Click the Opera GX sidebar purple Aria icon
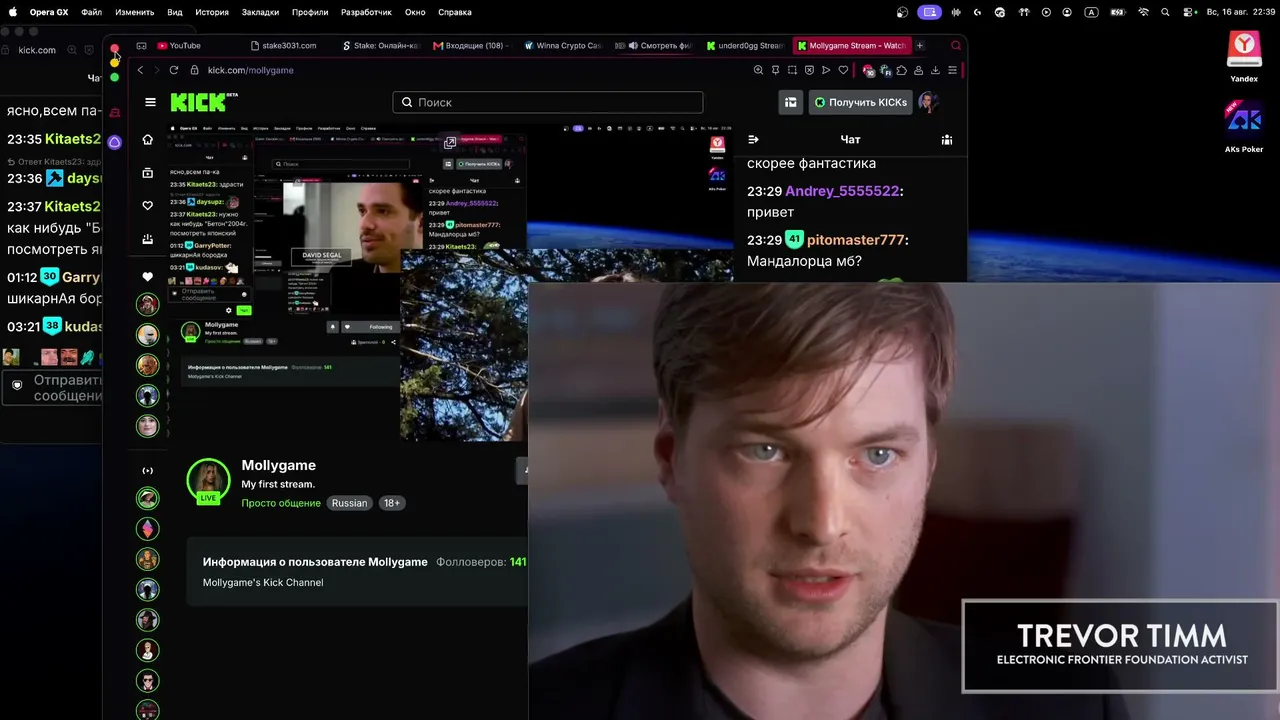The height and width of the screenshot is (720, 1280). (115, 142)
